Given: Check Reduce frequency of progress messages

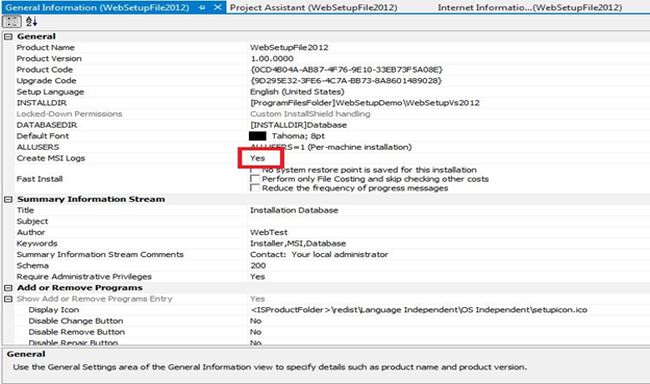Looking at the screenshot, I should click(255, 188).
